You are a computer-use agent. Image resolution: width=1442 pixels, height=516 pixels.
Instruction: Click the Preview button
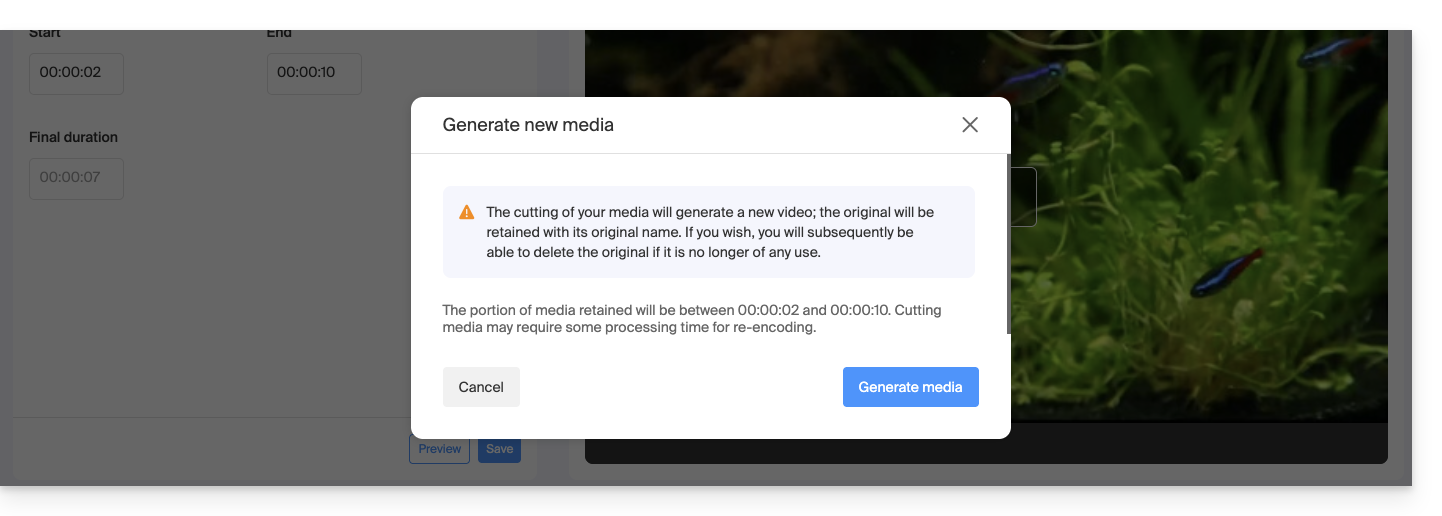pos(439,449)
